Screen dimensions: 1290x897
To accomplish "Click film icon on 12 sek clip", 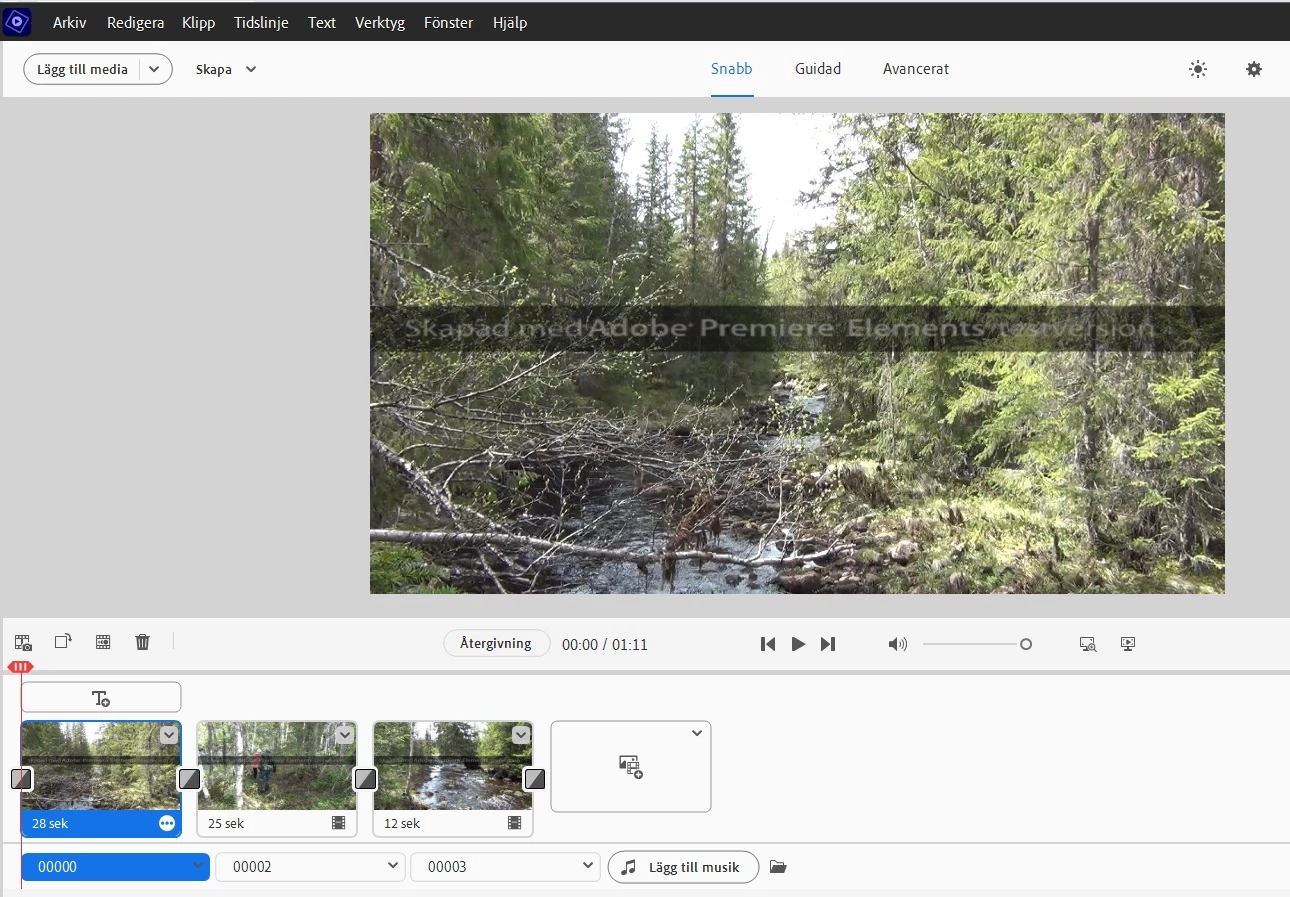I will tap(515, 823).
